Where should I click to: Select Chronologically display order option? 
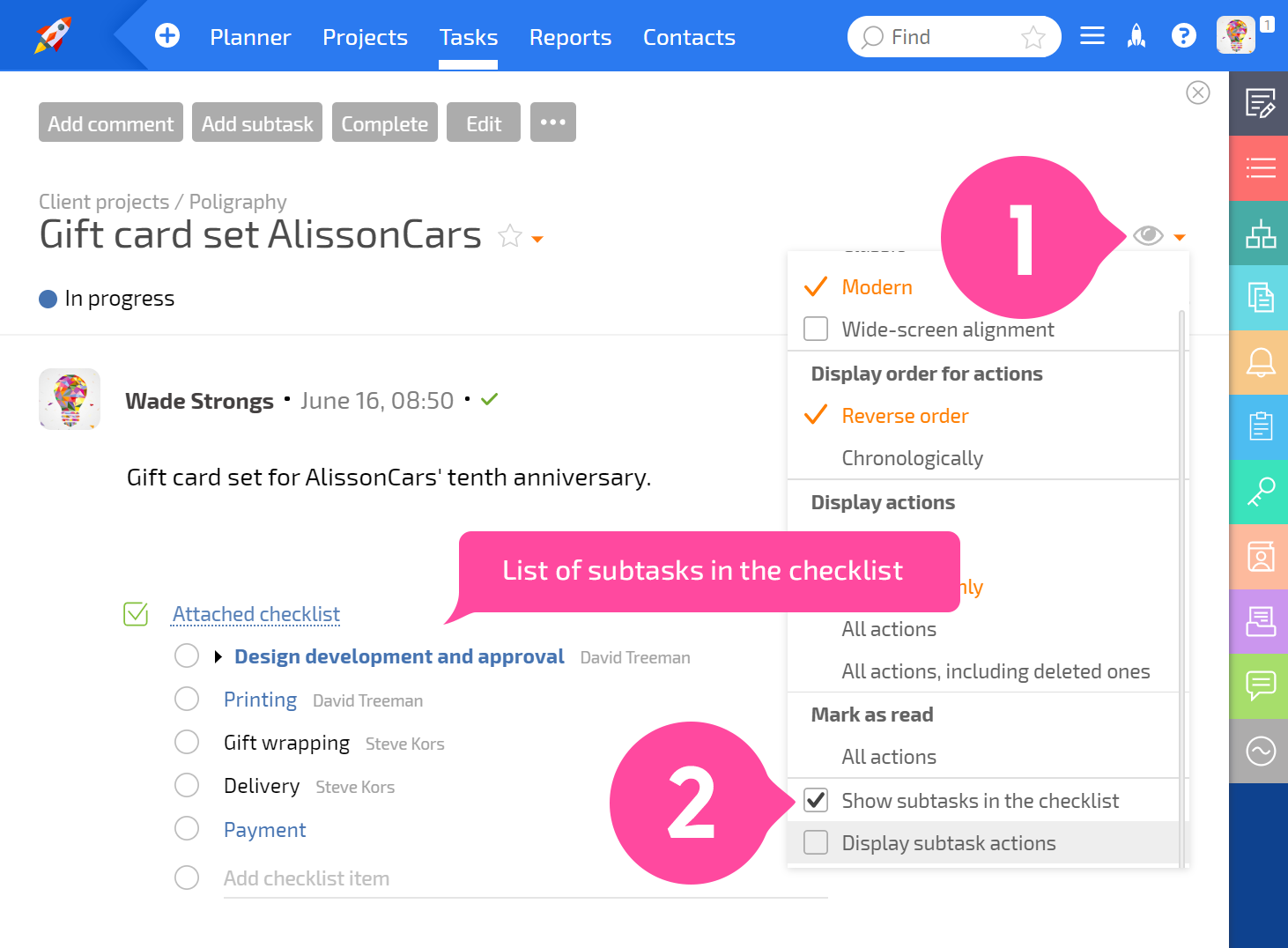912,458
